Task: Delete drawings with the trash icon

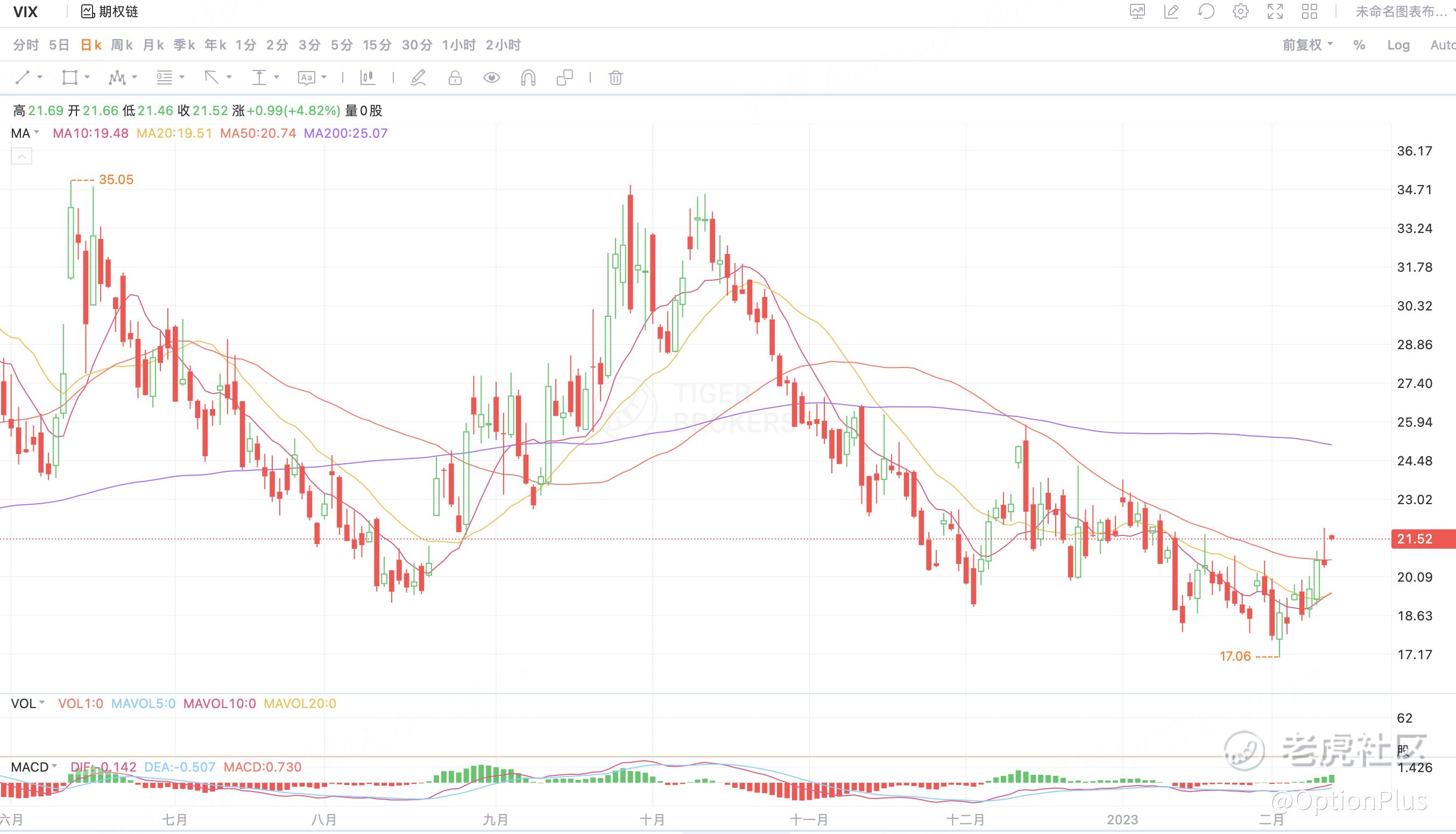Action: pyautogui.click(x=615, y=77)
